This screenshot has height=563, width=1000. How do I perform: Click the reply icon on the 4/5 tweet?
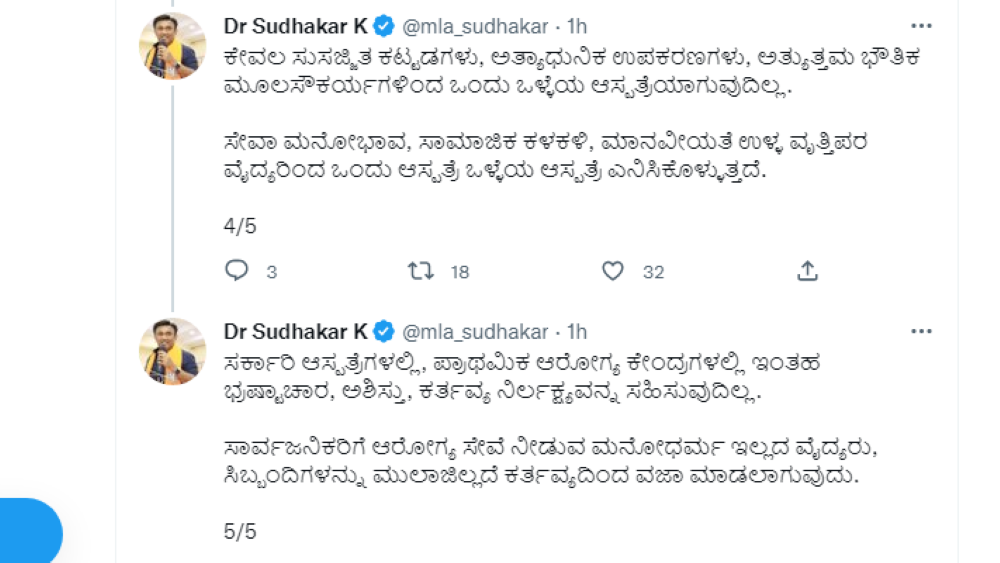point(237,271)
